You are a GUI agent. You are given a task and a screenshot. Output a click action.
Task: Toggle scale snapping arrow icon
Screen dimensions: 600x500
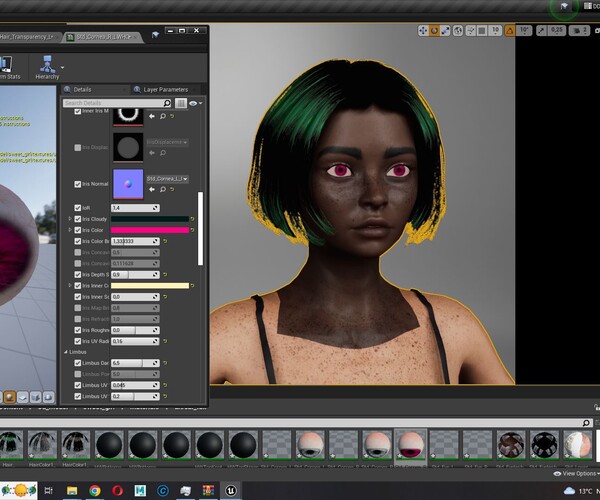541,31
